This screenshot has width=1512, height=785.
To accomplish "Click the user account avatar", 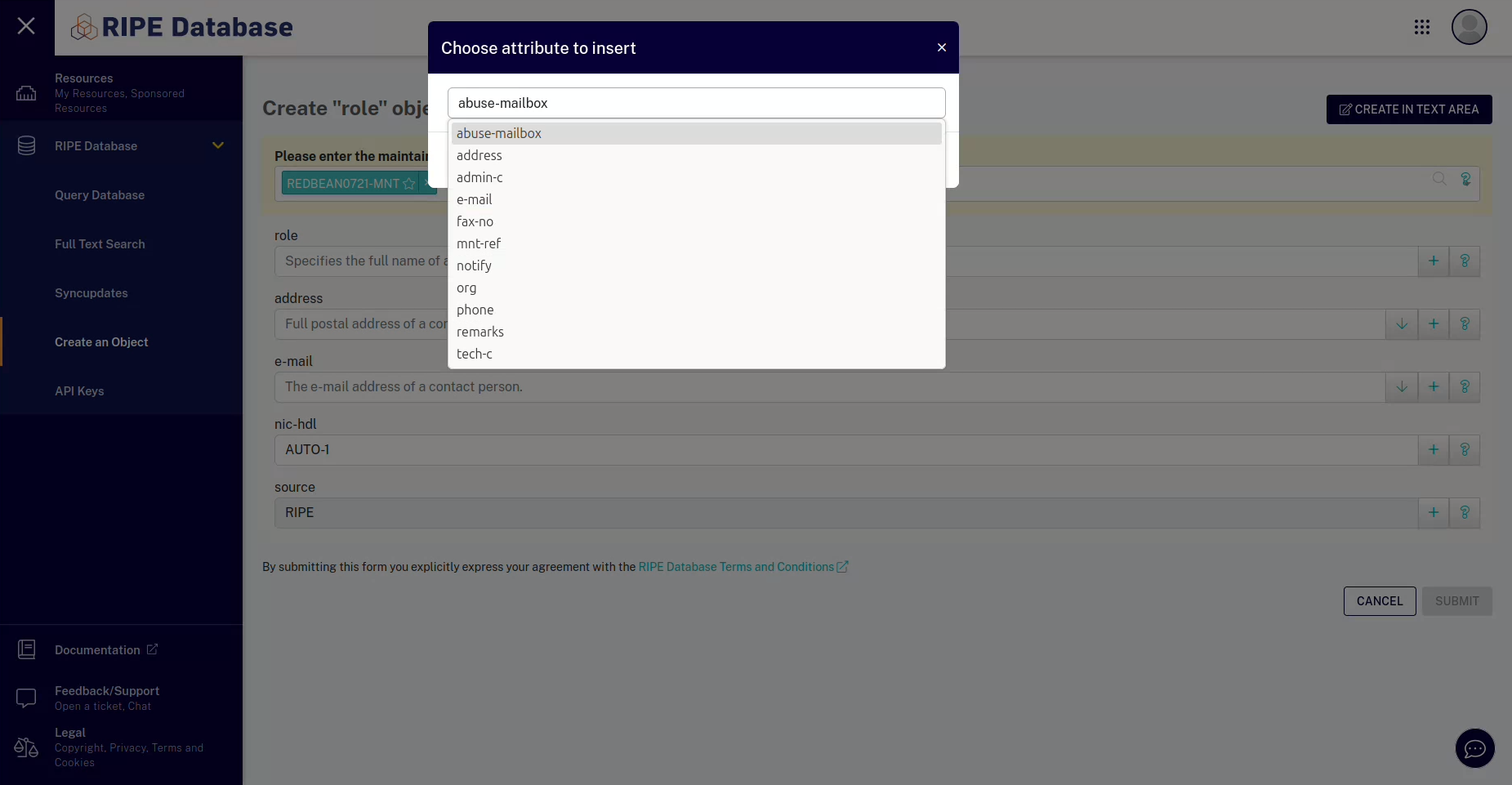I will click(1468, 27).
